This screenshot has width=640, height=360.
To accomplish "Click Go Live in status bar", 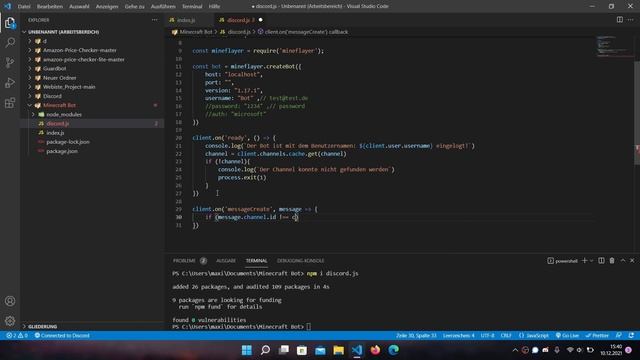I will pyautogui.click(x=567, y=336).
